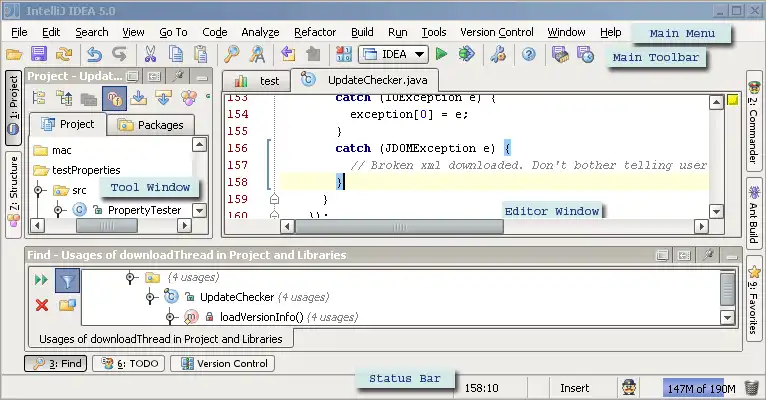Screen dimensions: 766x400
Task: Collapse the UpdateChecker usages node
Action: (x=149, y=297)
